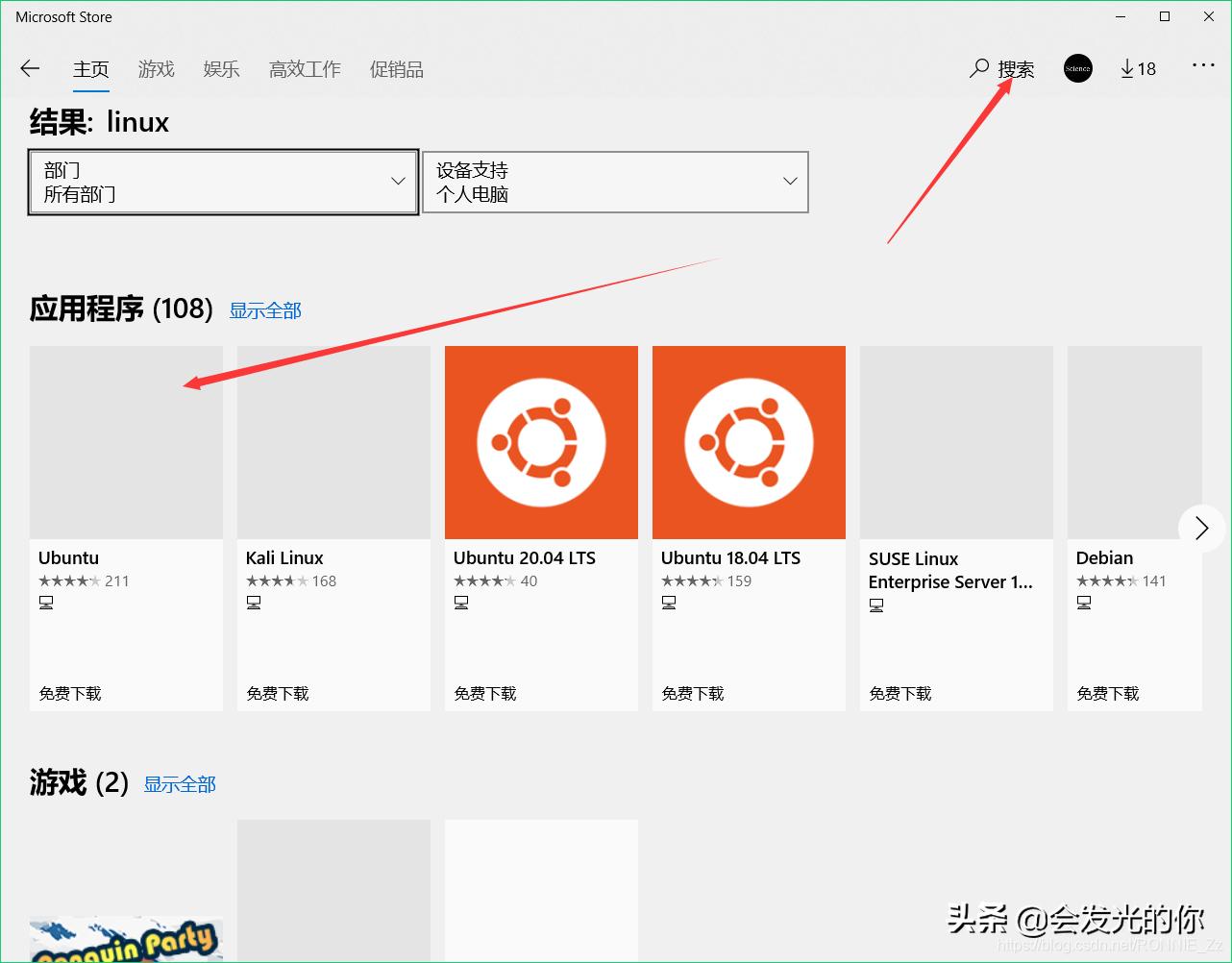Image resolution: width=1232 pixels, height=963 pixels.
Task: Click 免费下载 under SUSE Linux
Action: (x=900, y=693)
